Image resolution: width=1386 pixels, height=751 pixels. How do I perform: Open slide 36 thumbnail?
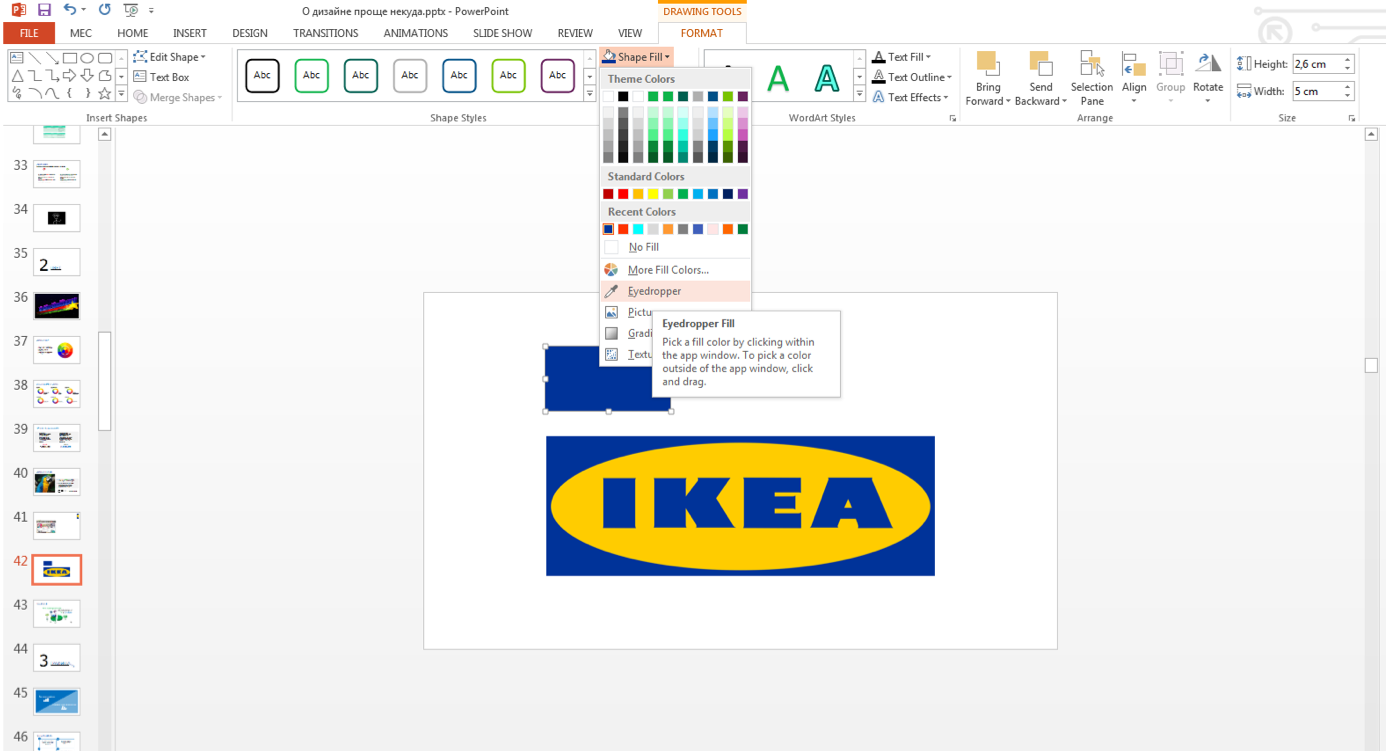coord(56,306)
